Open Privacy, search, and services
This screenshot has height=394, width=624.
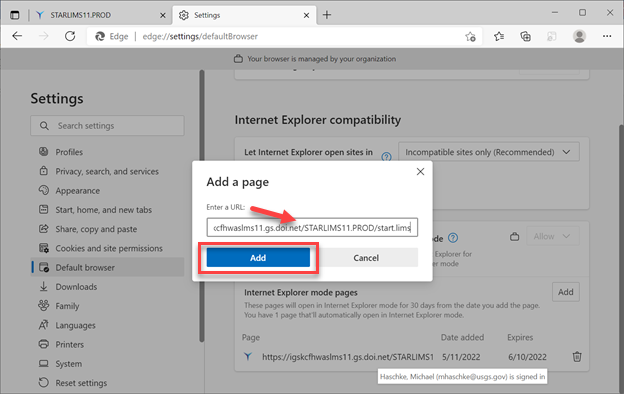[x=107, y=171]
